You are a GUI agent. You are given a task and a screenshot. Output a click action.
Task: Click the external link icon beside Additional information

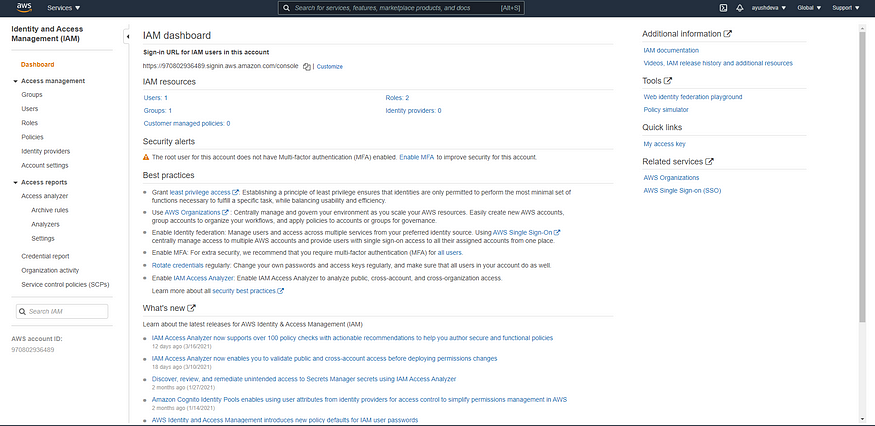[728, 33]
